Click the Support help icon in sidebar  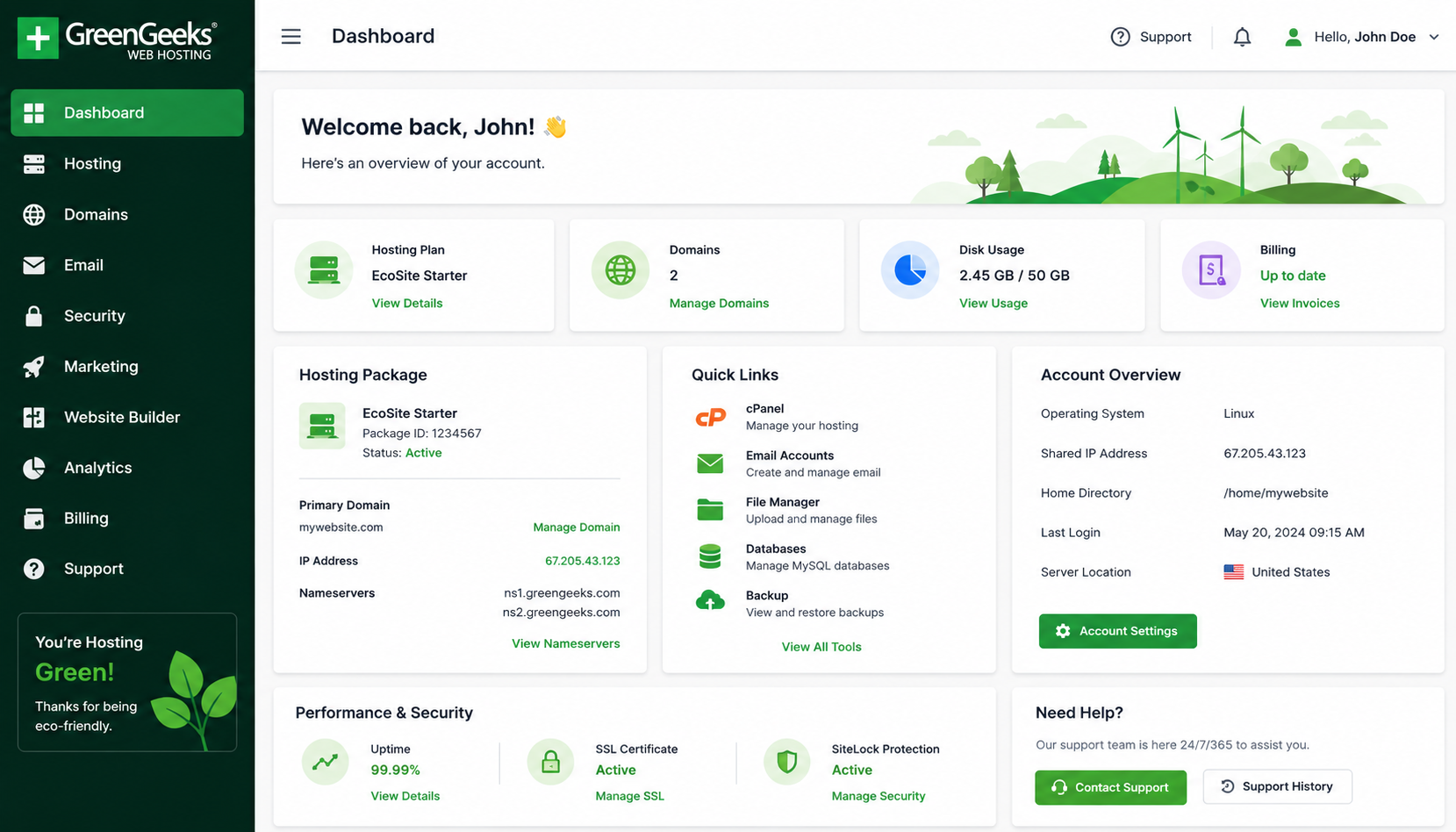[x=34, y=569]
